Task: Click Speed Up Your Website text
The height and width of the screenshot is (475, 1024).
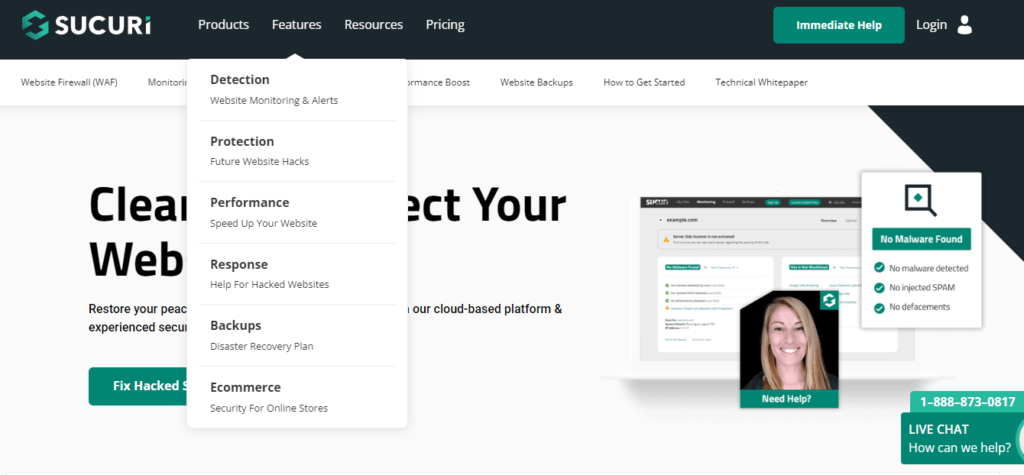Action: pos(263,223)
